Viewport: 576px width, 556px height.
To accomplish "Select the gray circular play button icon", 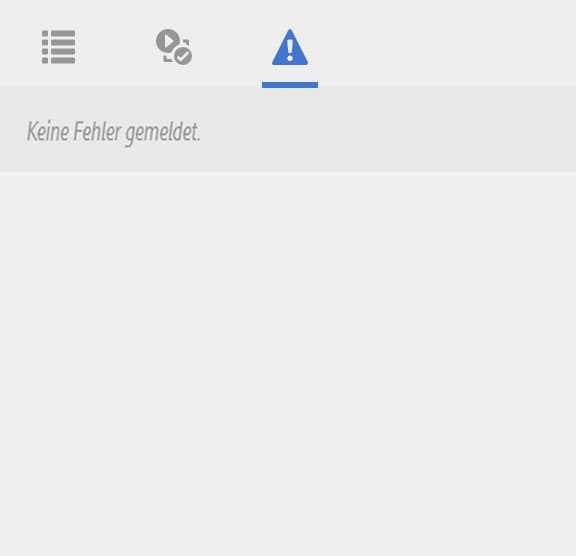I will pyautogui.click(x=168, y=41).
